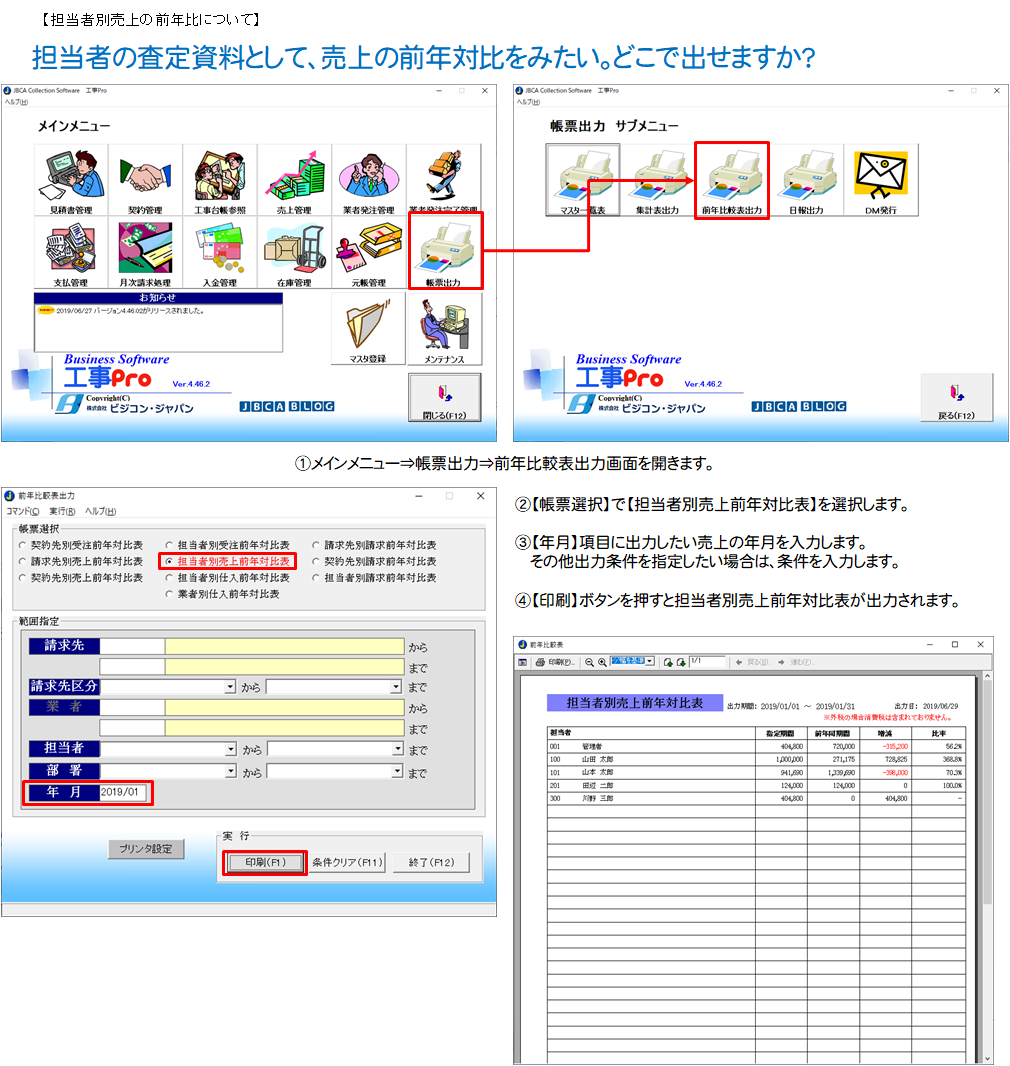Click the 前年比較表出力 icon in submenu
Image resolution: width=1010 pixels, height=1066 pixels.
click(x=732, y=180)
